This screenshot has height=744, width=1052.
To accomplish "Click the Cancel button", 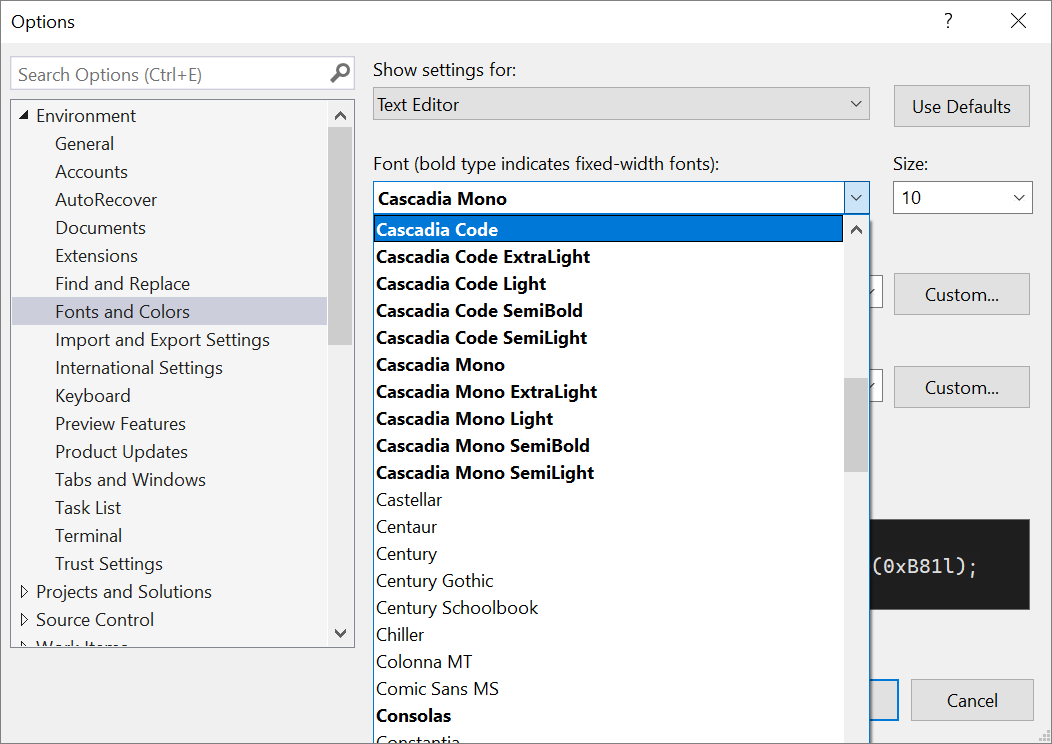I will point(971,700).
